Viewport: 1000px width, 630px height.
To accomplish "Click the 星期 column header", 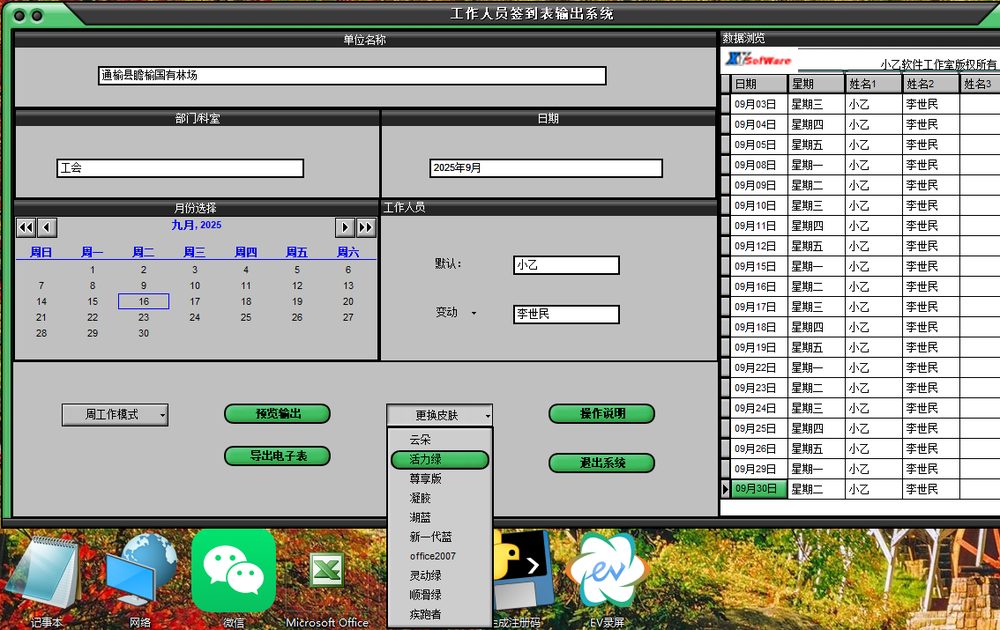I will pyautogui.click(x=816, y=84).
